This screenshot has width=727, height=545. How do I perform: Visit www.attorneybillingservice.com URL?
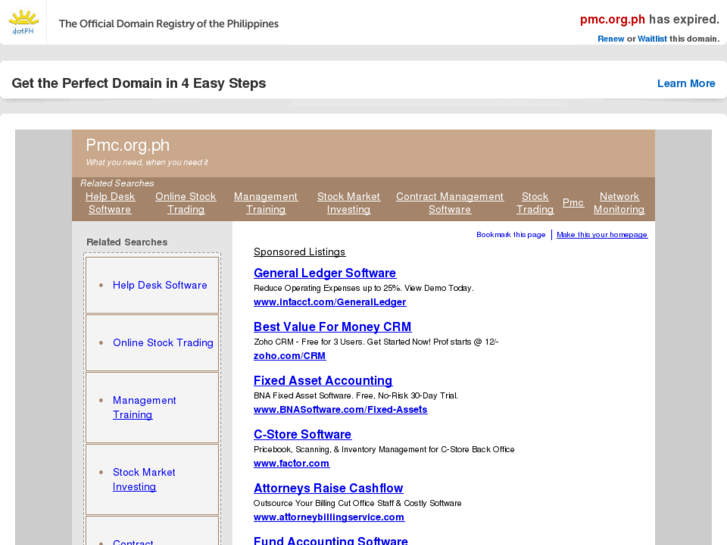pyautogui.click(x=329, y=518)
